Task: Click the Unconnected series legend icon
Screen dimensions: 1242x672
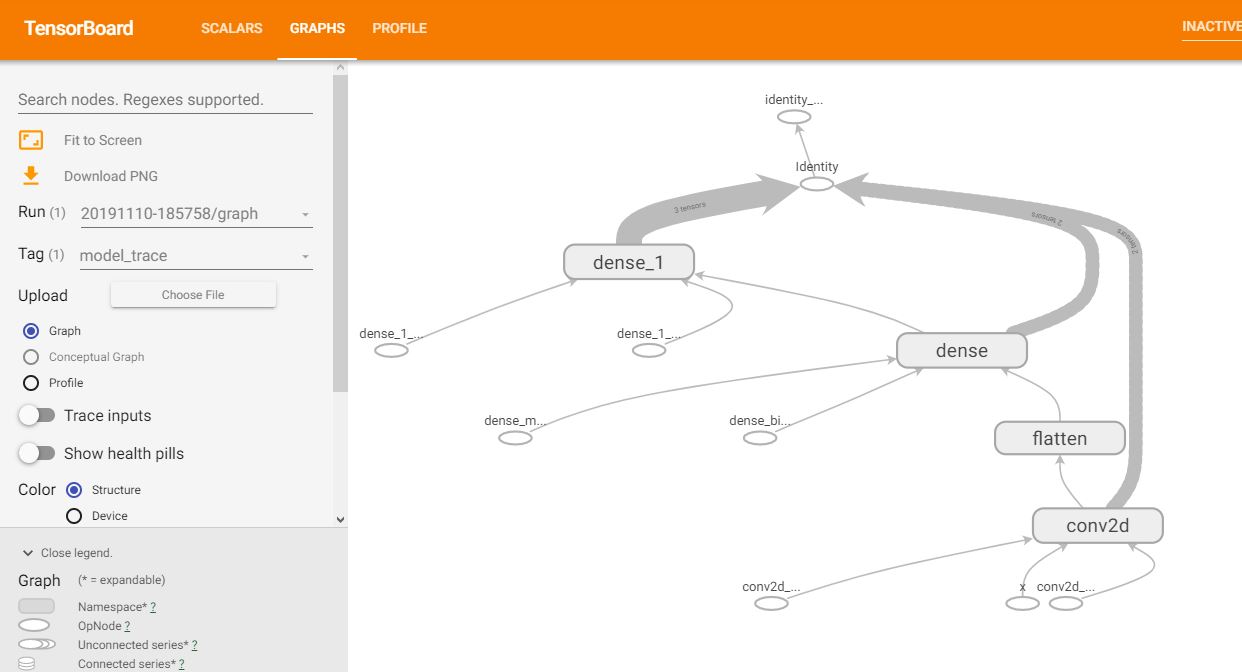Action: coord(36,644)
